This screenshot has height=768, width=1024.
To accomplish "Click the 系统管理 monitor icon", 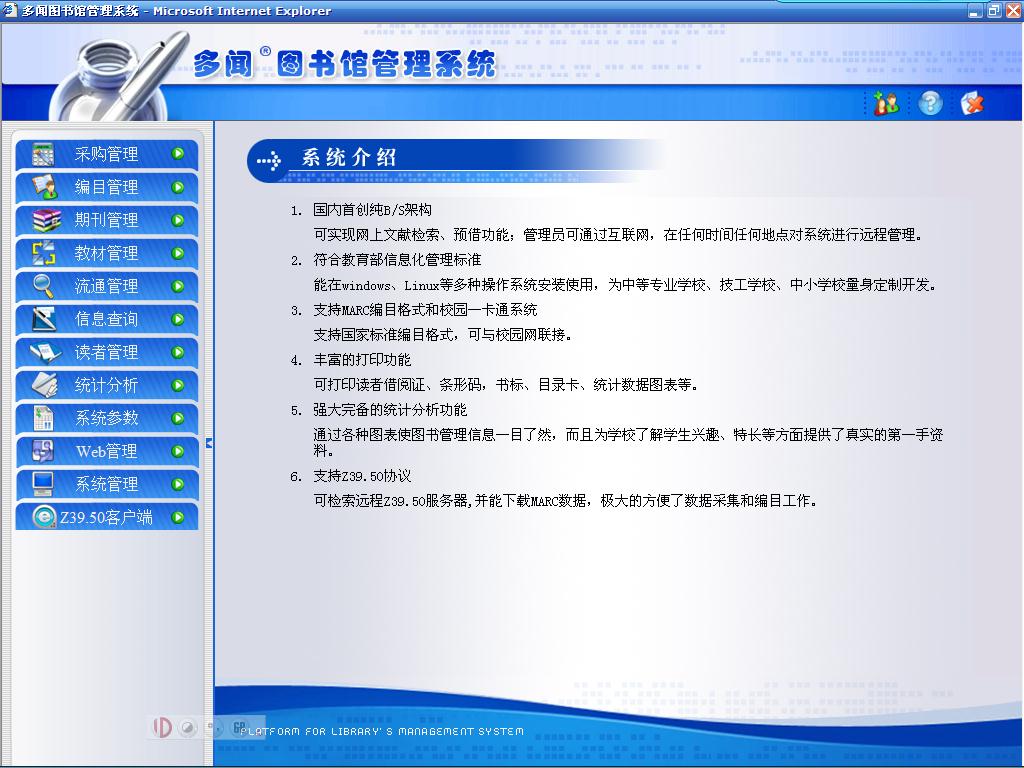I will click(44, 484).
